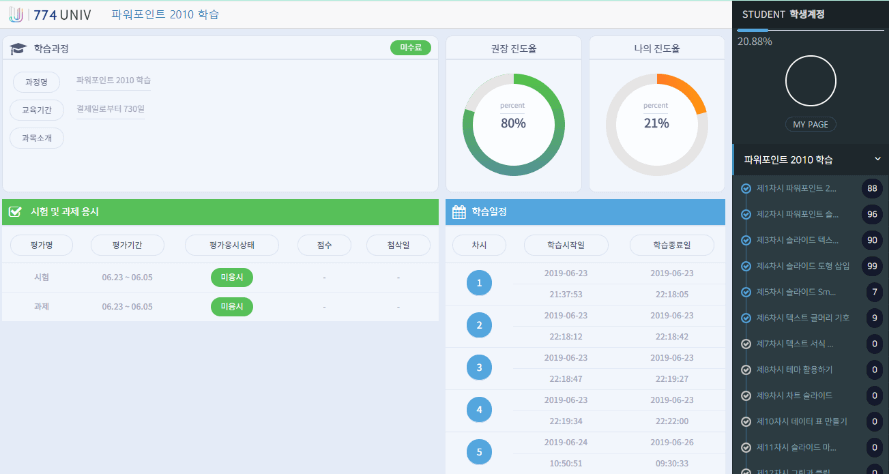Open the 과목소개 details button
Image resolution: width=889 pixels, height=474 pixels.
coord(37,138)
